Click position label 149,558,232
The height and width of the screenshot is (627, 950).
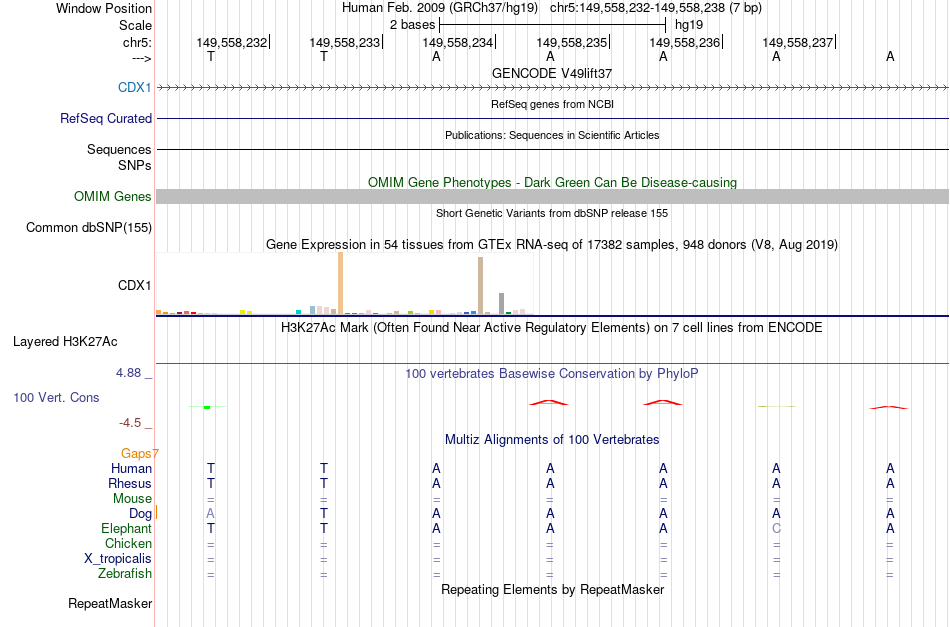(x=231, y=42)
